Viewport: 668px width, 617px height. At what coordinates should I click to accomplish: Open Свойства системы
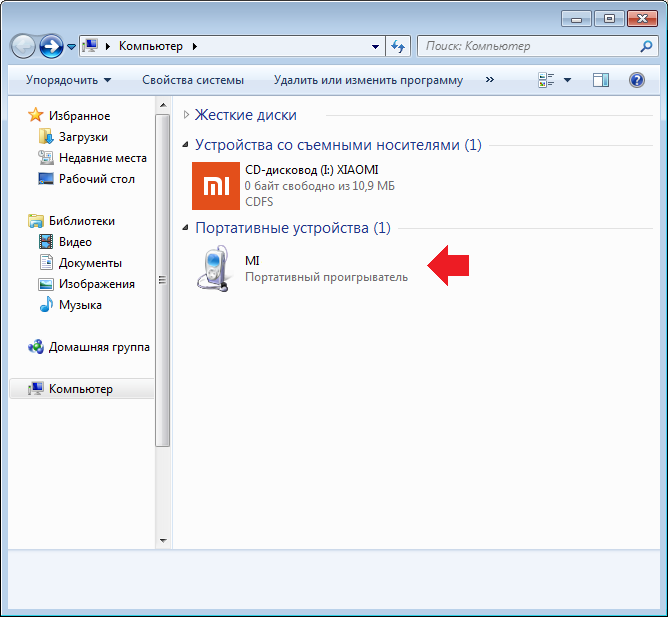[x=193, y=80]
